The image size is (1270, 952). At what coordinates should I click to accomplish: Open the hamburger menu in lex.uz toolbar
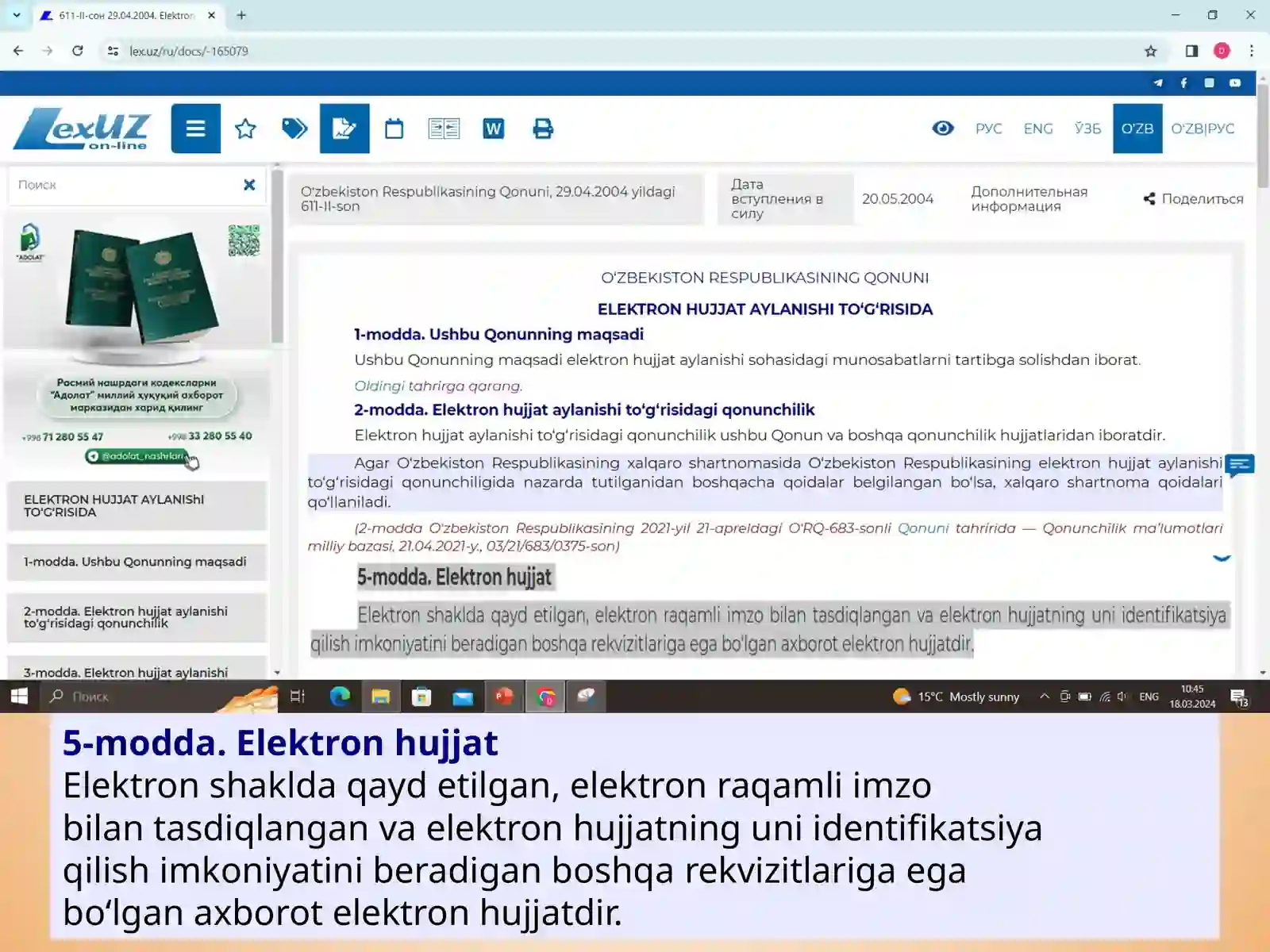coord(195,129)
